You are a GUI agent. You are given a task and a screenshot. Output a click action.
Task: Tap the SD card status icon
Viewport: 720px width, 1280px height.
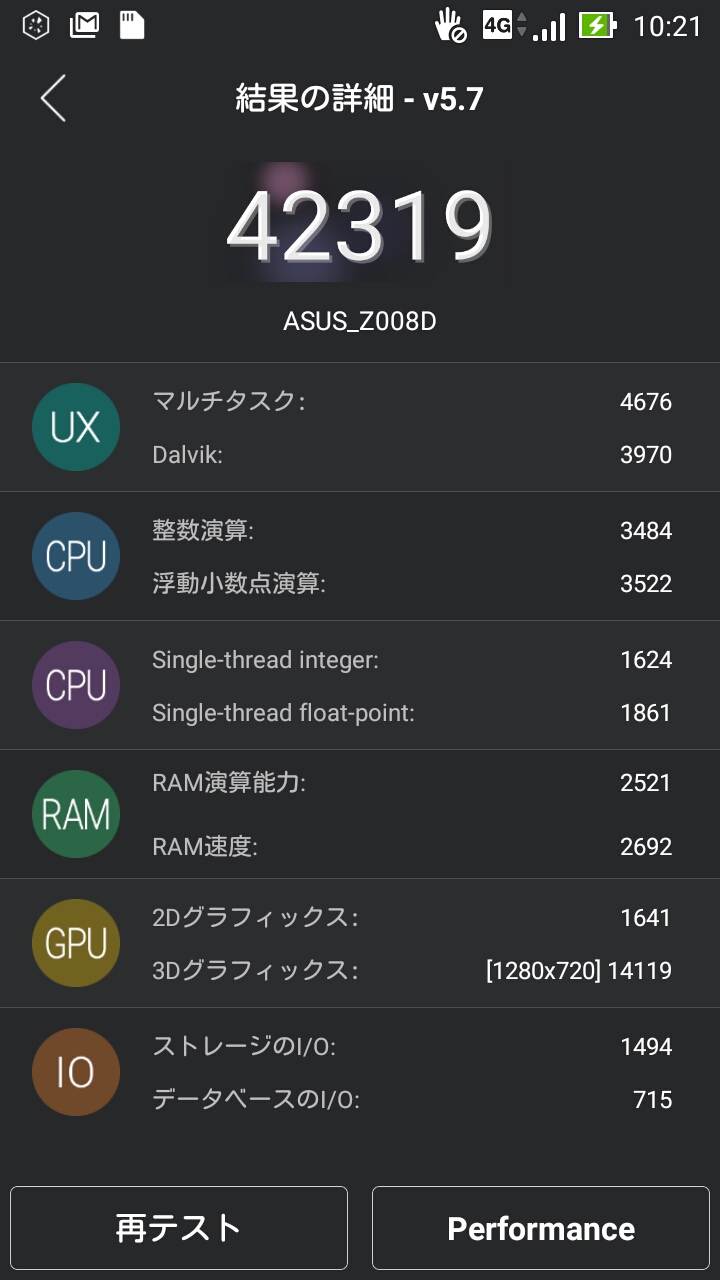click(132, 25)
